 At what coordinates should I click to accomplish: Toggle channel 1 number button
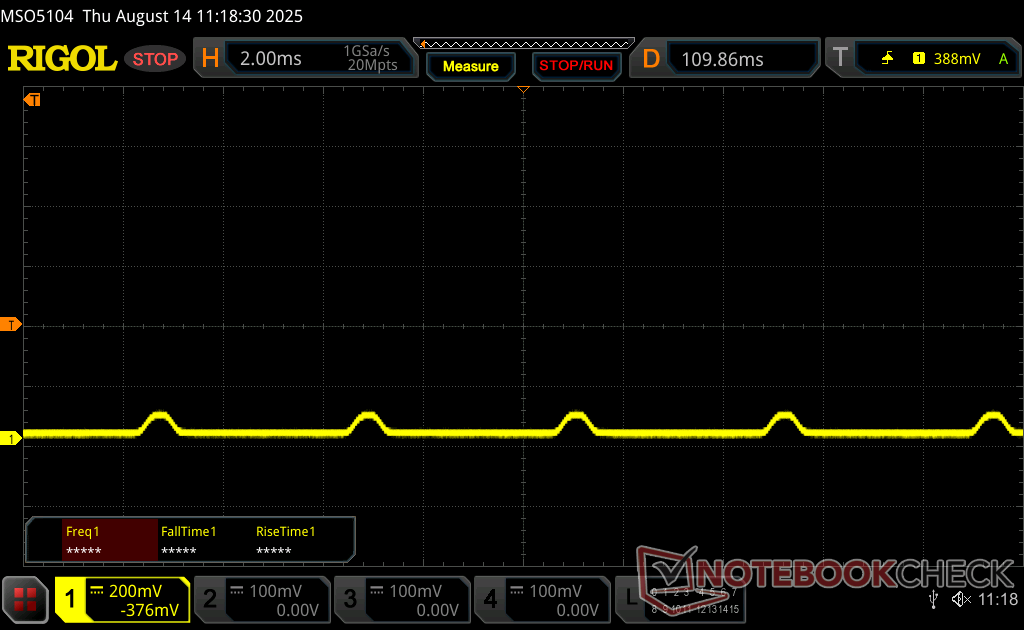[x=70, y=599]
